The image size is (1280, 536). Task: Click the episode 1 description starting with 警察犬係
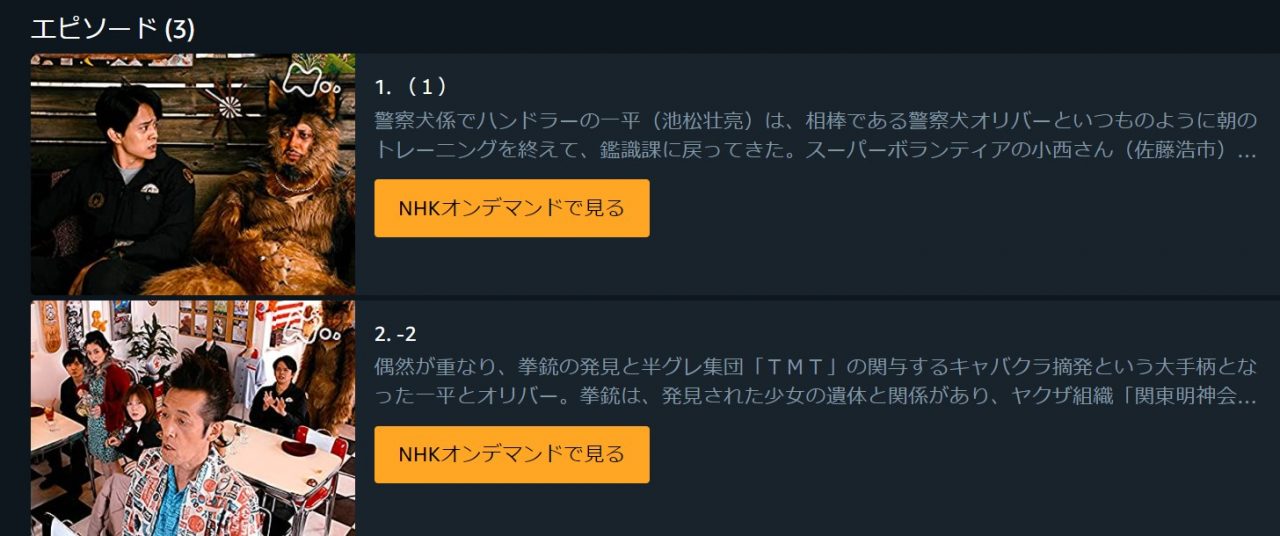tap(816, 136)
